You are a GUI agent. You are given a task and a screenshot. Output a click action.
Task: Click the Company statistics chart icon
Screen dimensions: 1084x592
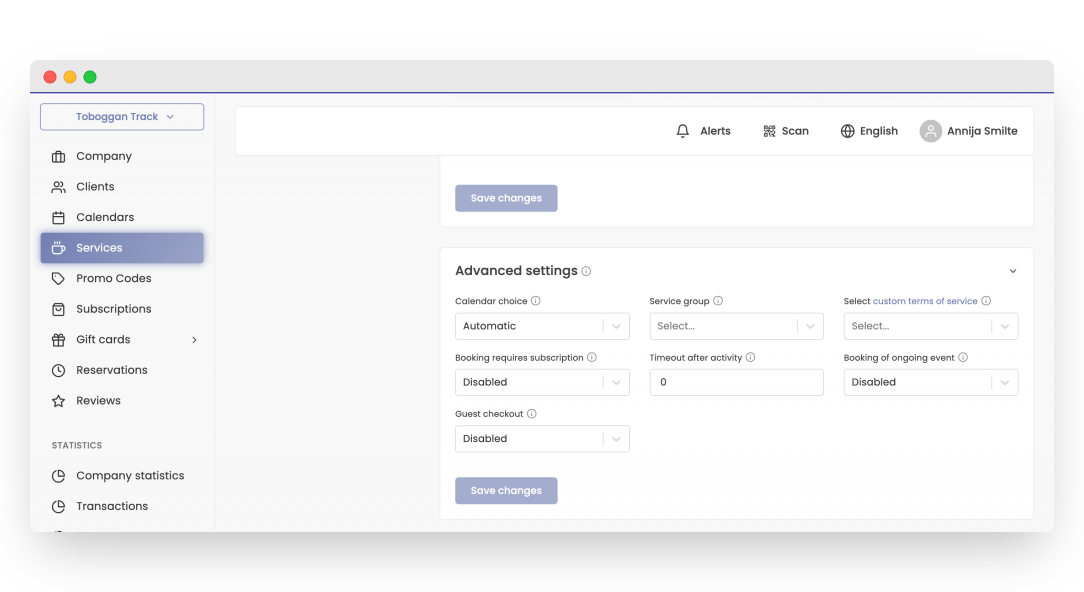click(58, 475)
